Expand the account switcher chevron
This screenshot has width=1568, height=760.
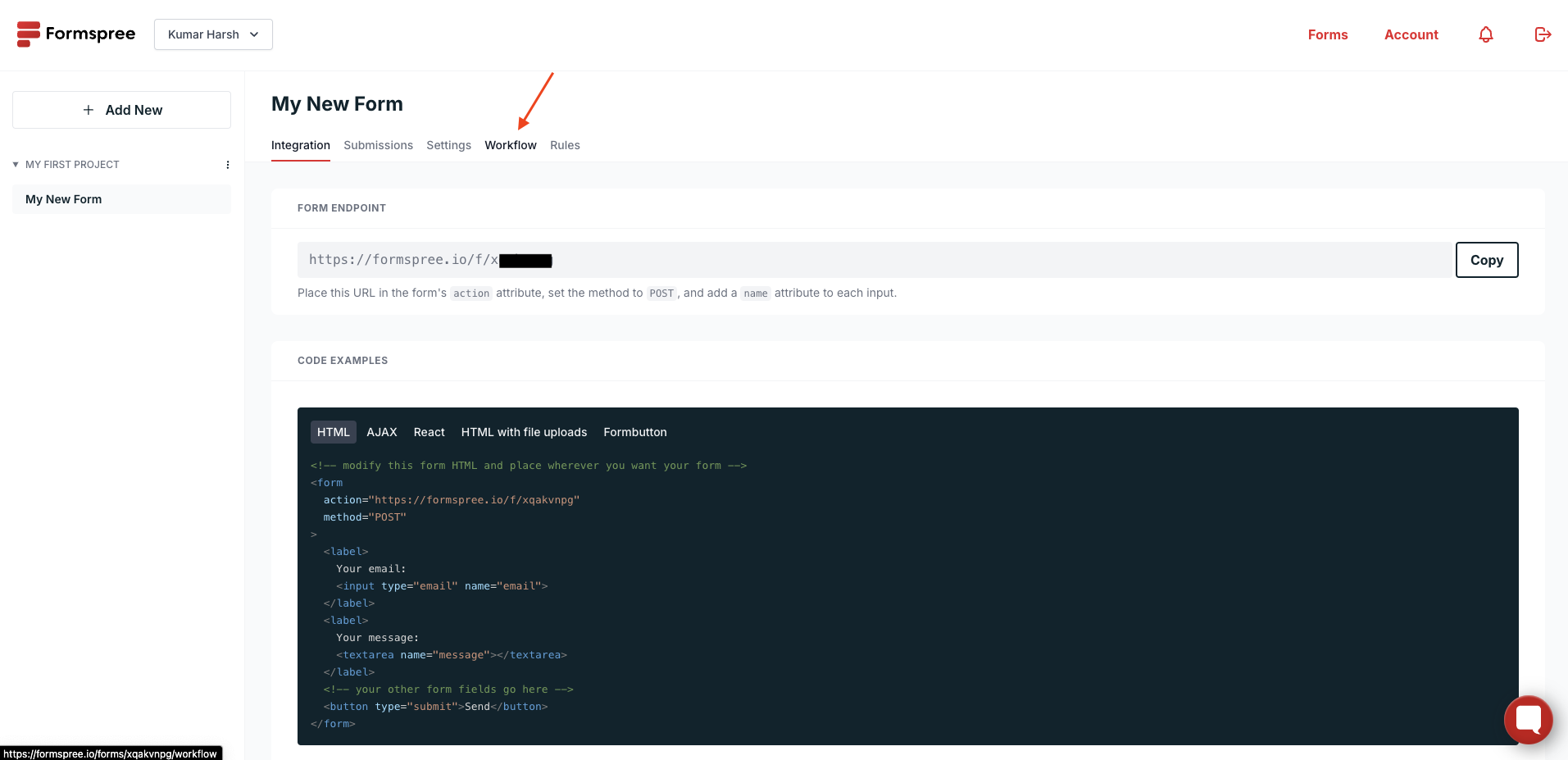254,34
